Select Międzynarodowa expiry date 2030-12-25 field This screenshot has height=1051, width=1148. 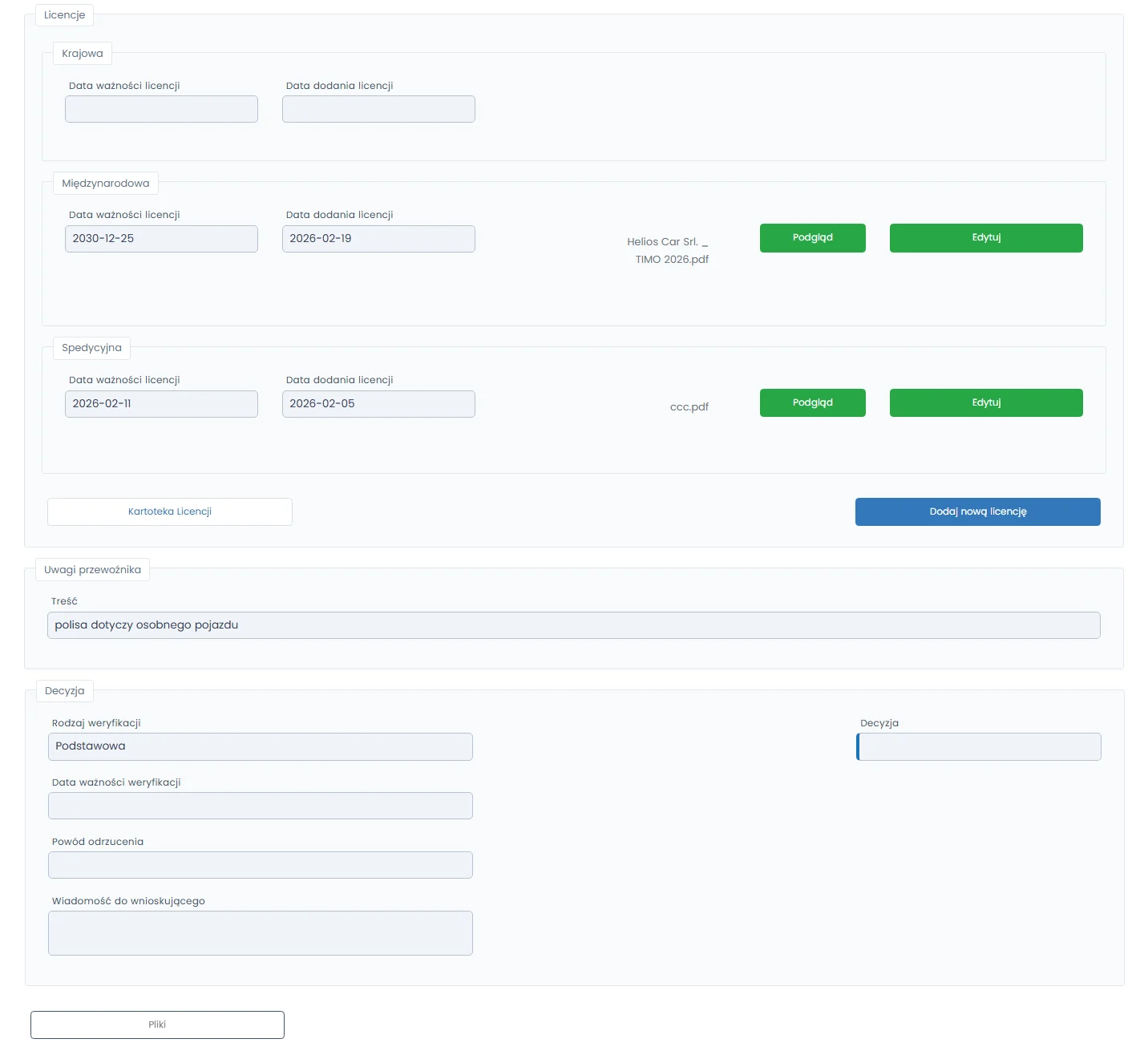click(161, 240)
